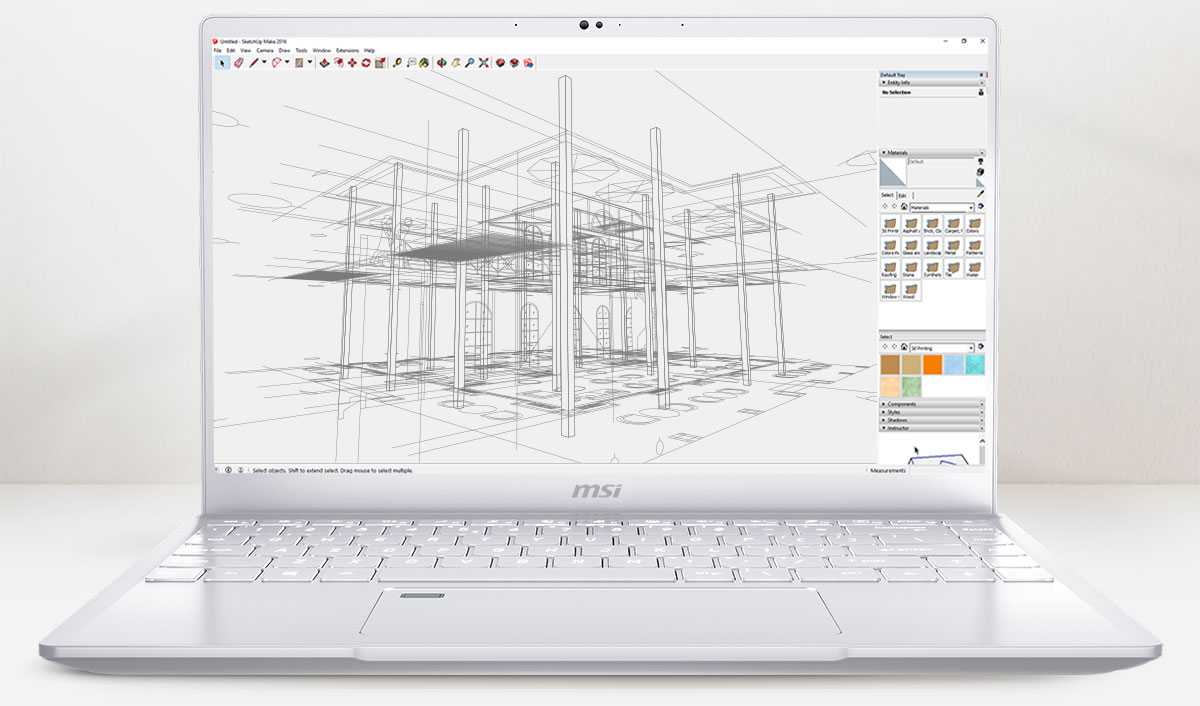Screen dimensions: 1200x706
Task: Select the arrow Select tool in toolbar
Action: 223,62
